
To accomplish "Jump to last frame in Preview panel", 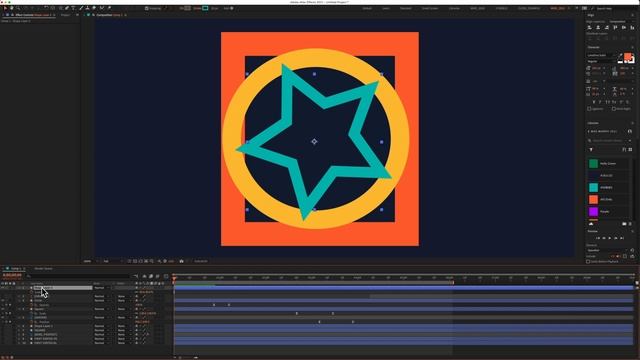I will pos(622,238).
